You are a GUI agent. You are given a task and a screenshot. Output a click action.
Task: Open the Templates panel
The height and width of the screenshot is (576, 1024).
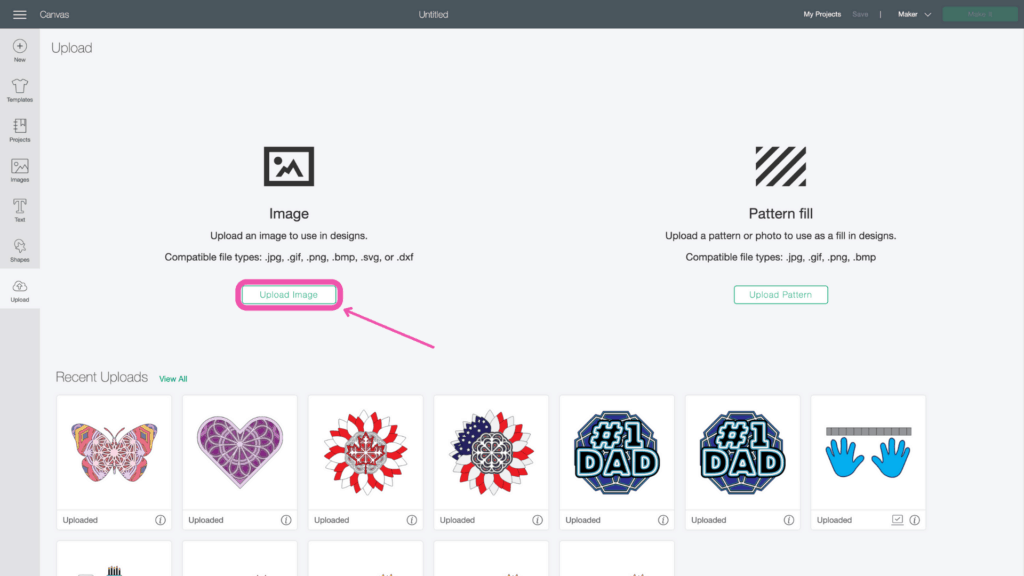tap(20, 90)
